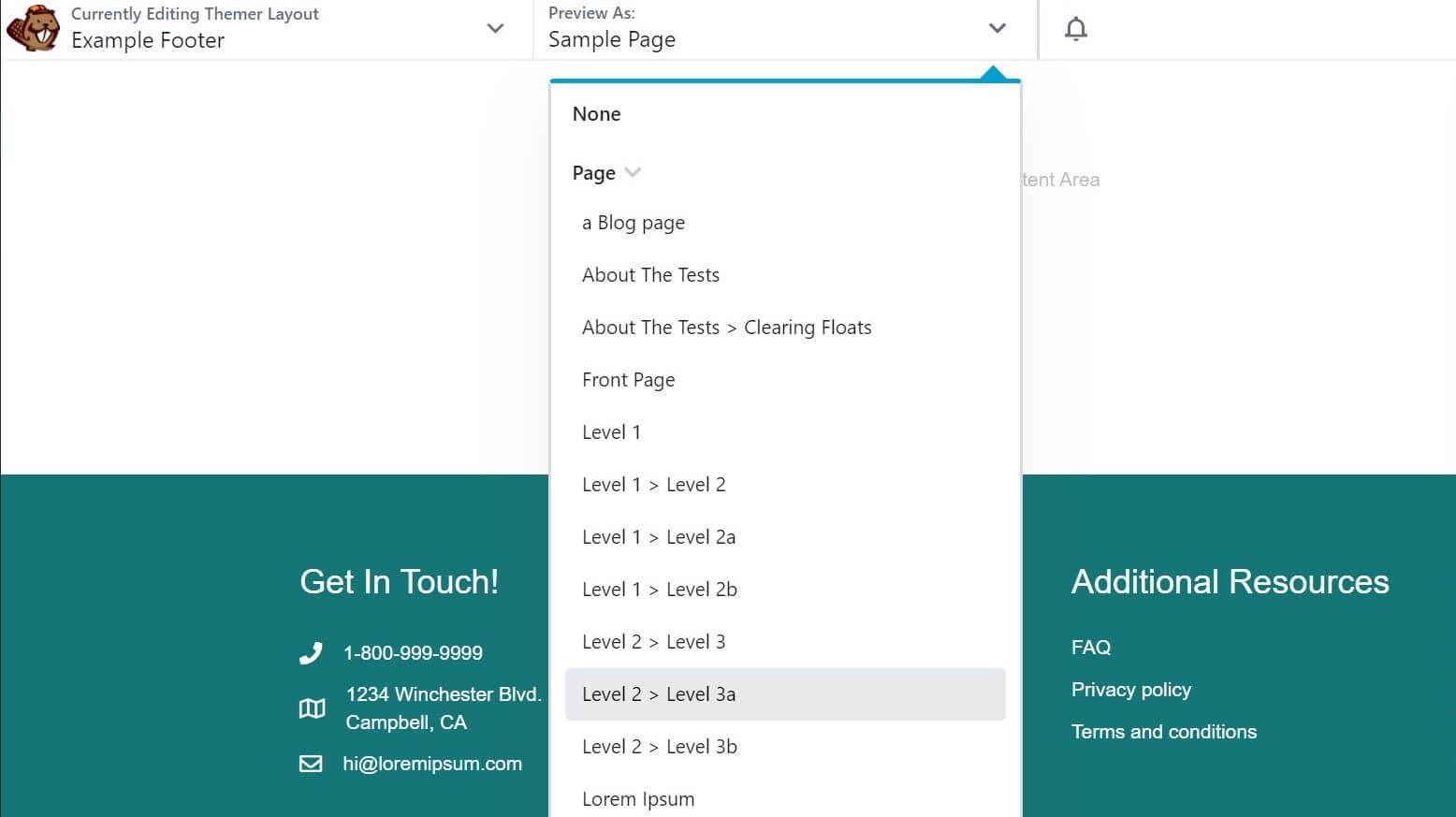Viewport: 1456px width, 817px height.
Task: Expand the Example Footer layout dropdown
Action: pyautogui.click(x=495, y=29)
